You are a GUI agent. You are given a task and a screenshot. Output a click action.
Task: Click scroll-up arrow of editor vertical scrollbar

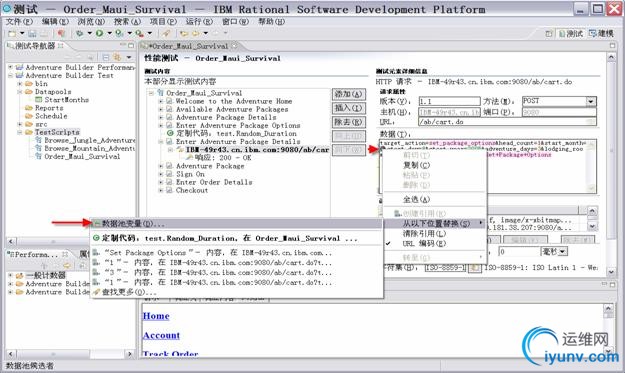coord(611,58)
